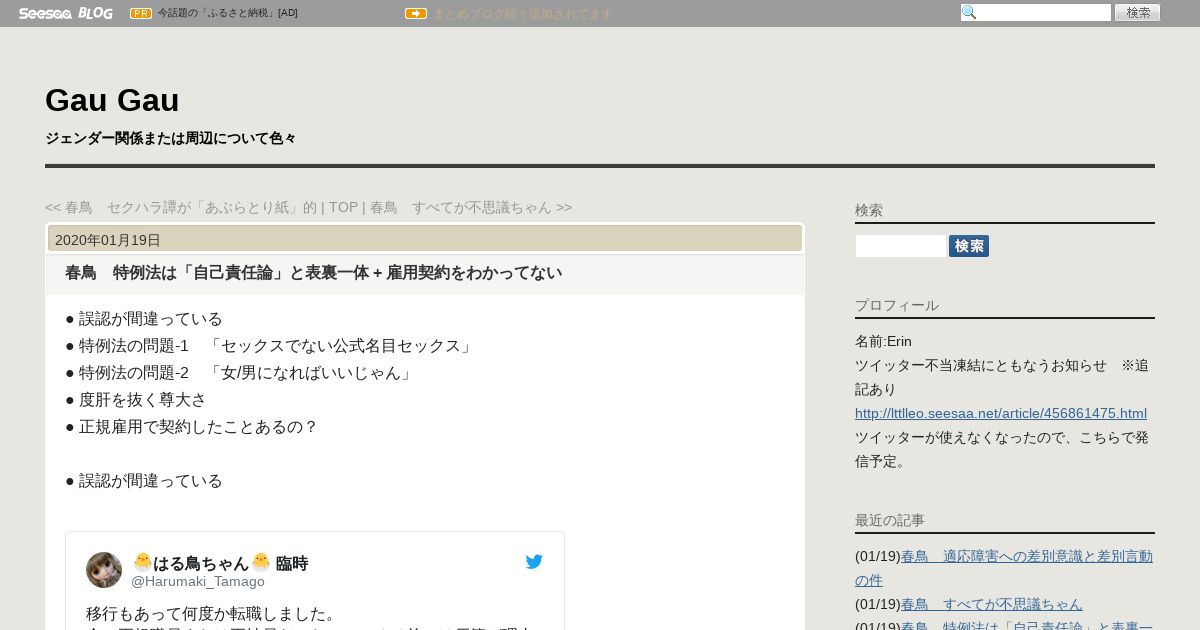This screenshot has height=630, width=1200.
Task: Click the magnifier icon in top search box
Action: tap(968, 12)
